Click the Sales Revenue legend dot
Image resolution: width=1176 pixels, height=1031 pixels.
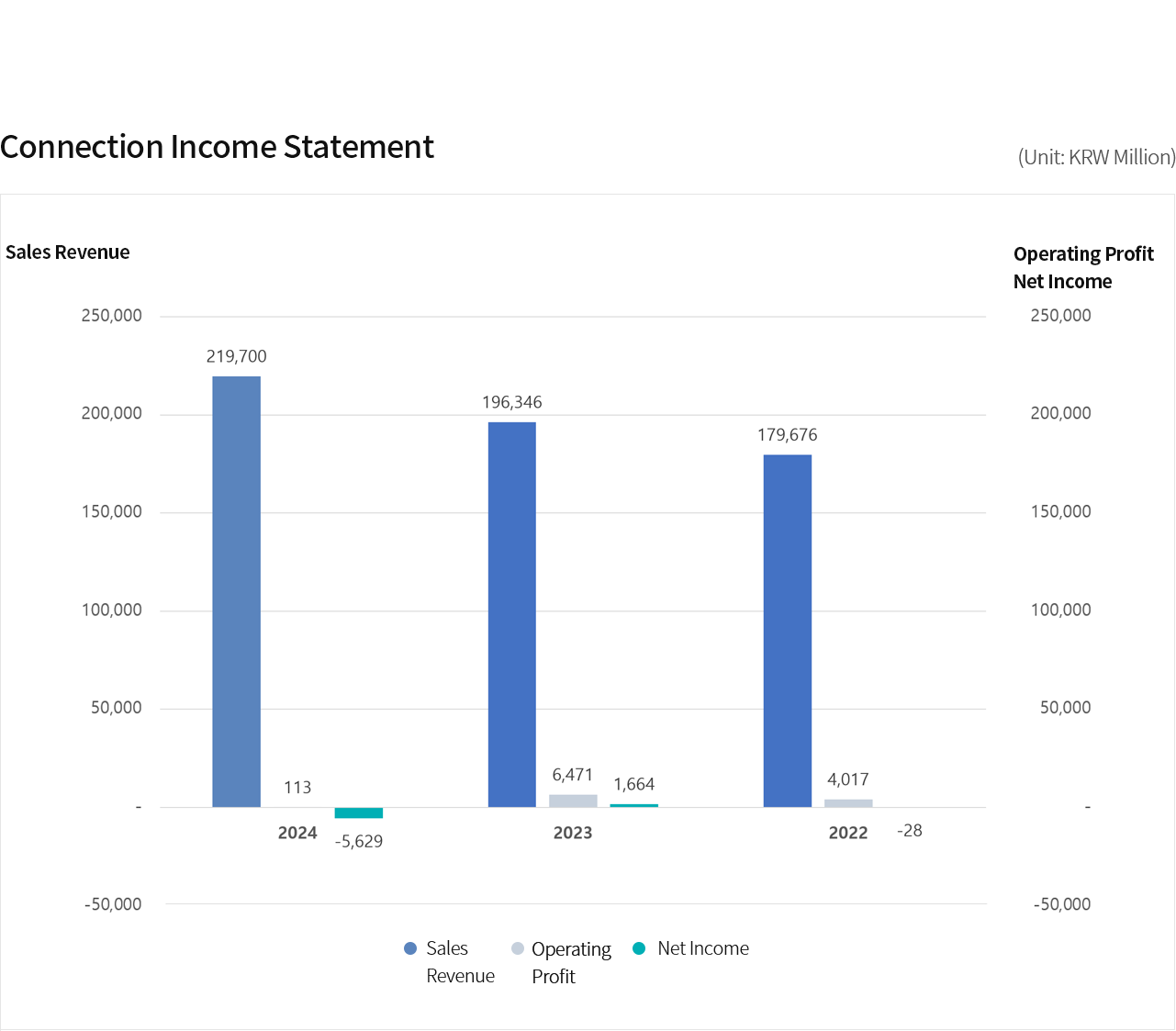[x=410, y=948]
